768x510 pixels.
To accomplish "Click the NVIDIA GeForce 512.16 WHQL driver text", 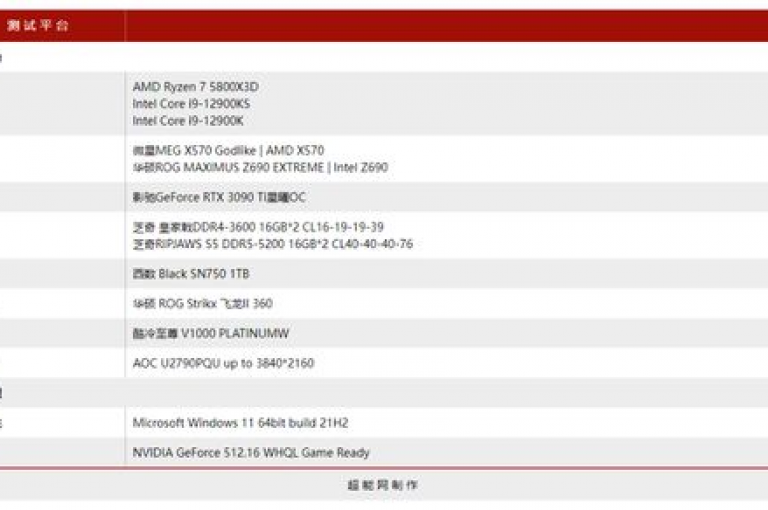I will point(251,453).
